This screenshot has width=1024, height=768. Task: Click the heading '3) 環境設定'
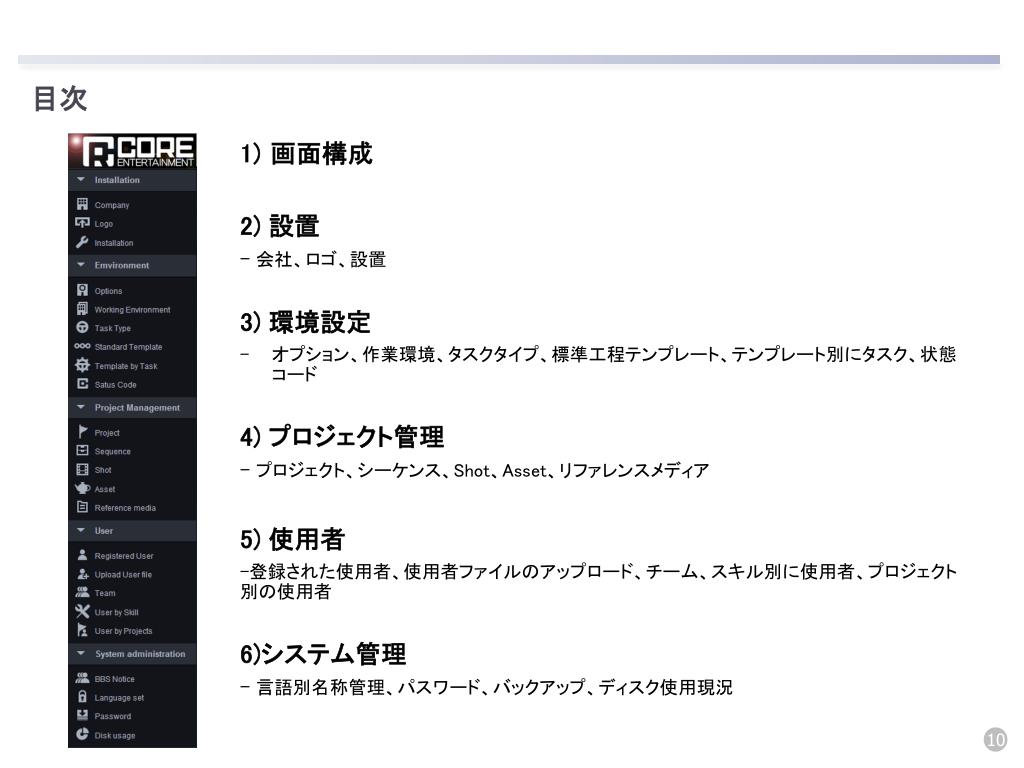point(305,323)
